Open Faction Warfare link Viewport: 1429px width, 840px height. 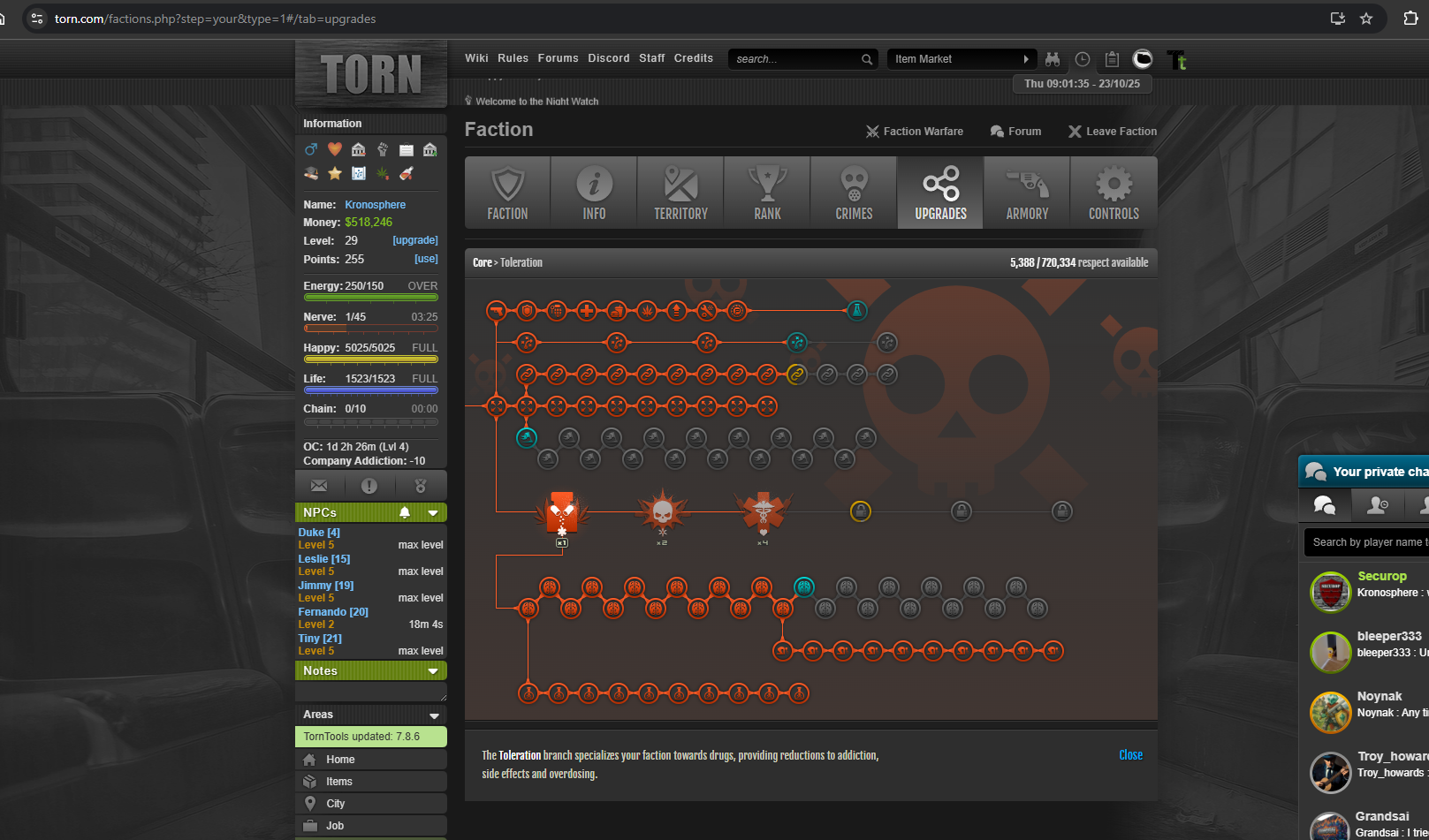tap(915, 132)
